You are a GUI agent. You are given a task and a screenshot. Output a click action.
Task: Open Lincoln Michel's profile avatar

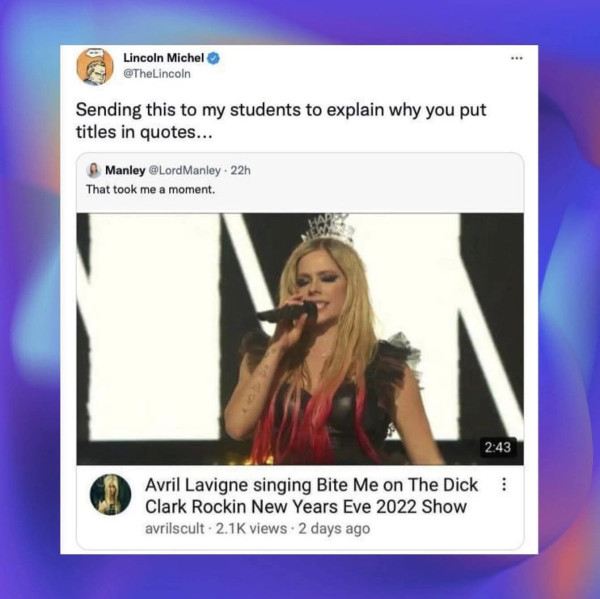coord(95,66)
